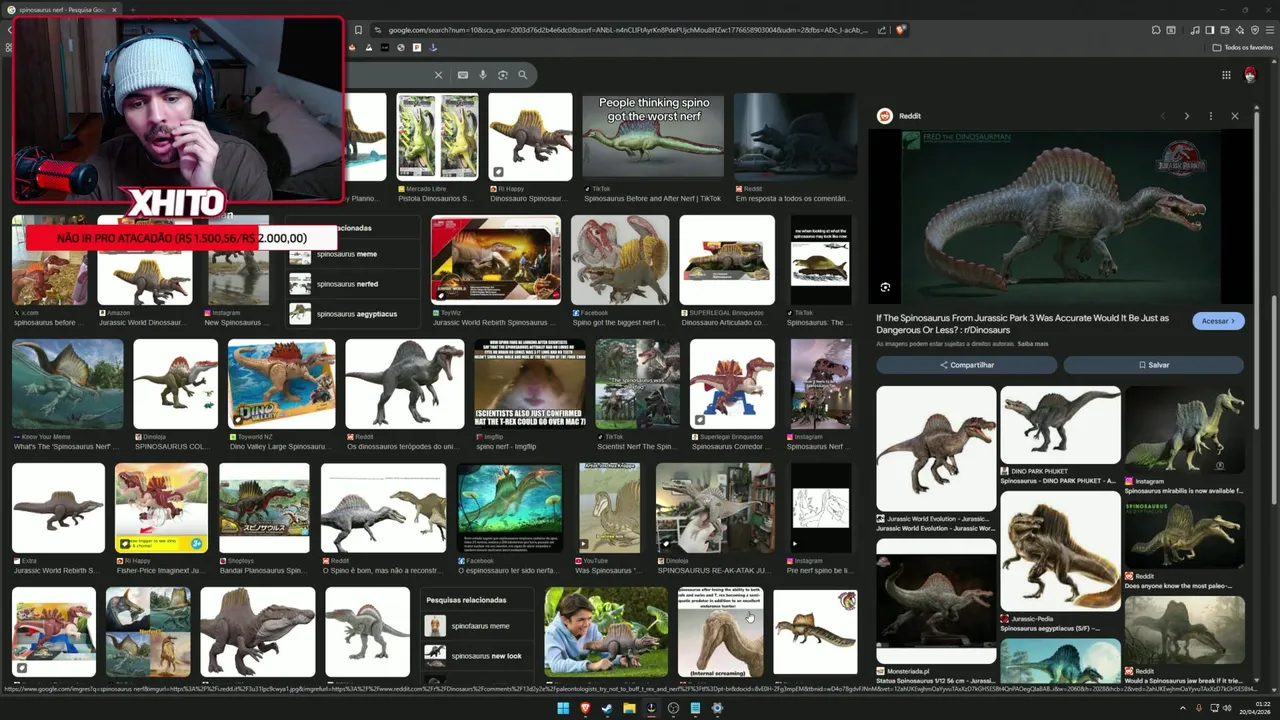The image size is (1280, 720).
Task: Open ToyWiz Jurassic World Rebirth thumbnail
Action: pos(496,260)
